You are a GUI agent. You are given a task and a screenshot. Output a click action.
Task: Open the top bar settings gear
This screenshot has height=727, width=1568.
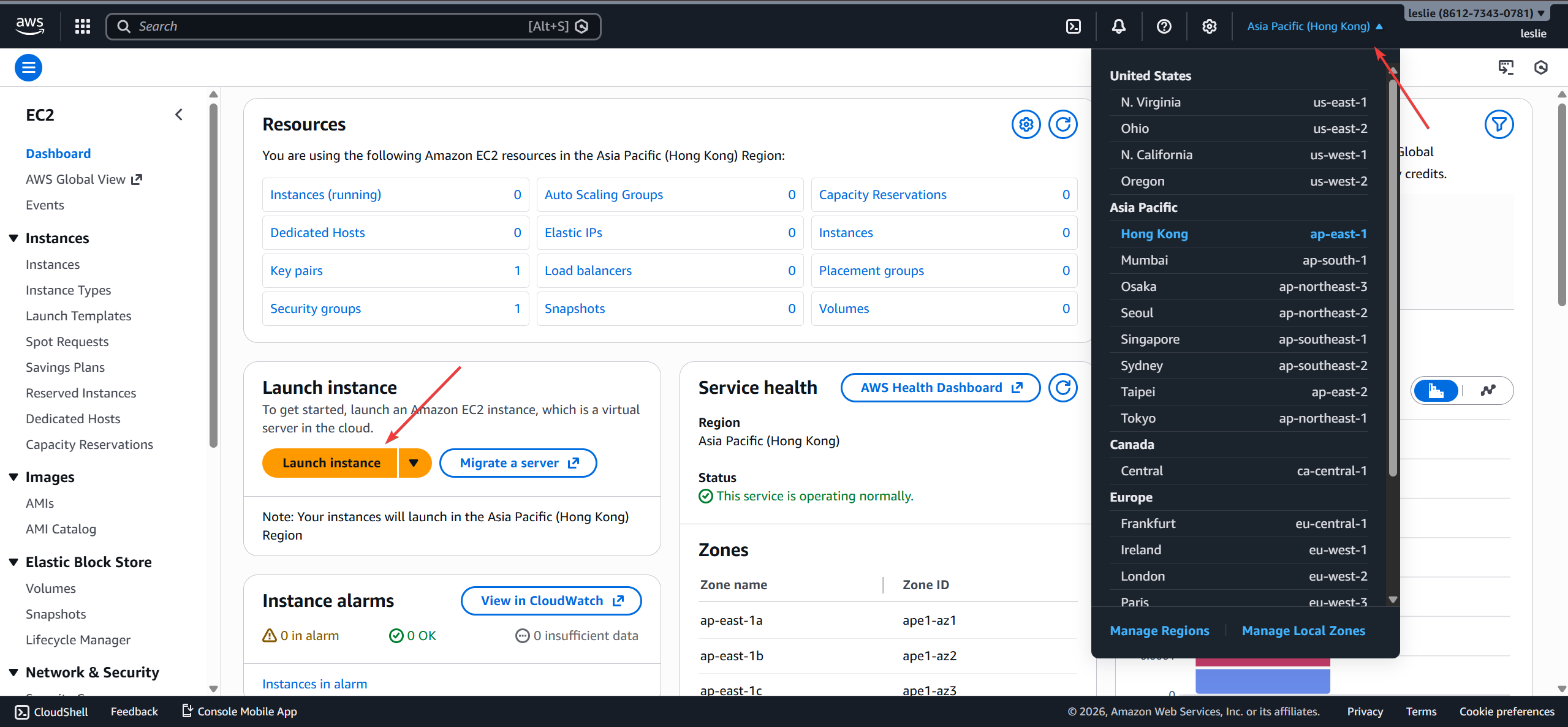click(x=1209, y=26)
